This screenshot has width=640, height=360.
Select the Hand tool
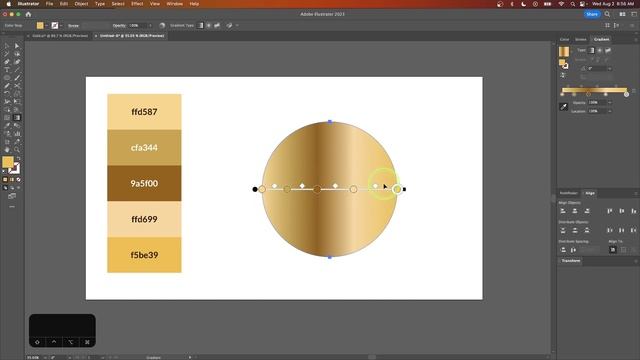click(x=7, y=150)
